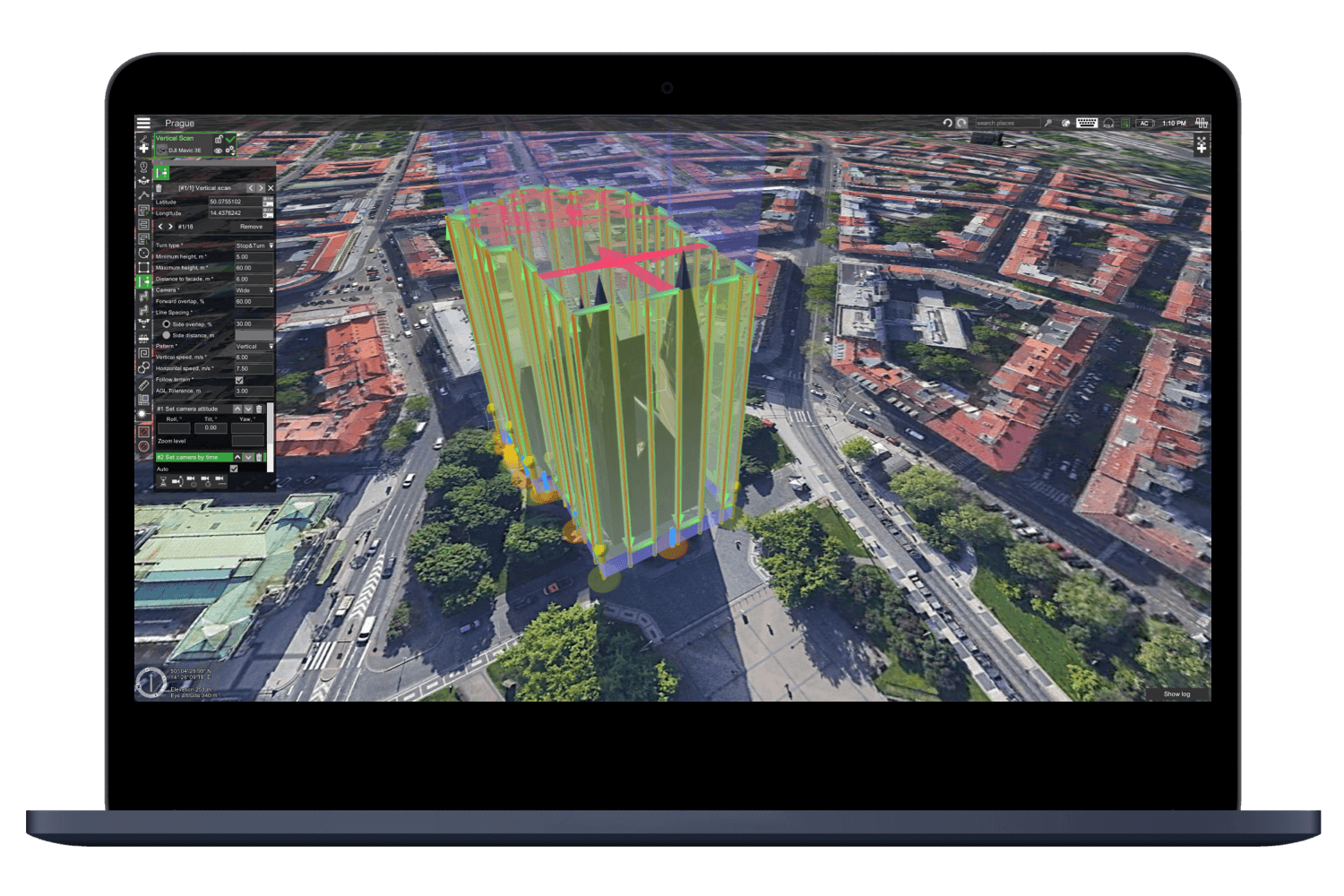
Task: Click the Remove button for waypoint #1/18
Action: [252, 227]
